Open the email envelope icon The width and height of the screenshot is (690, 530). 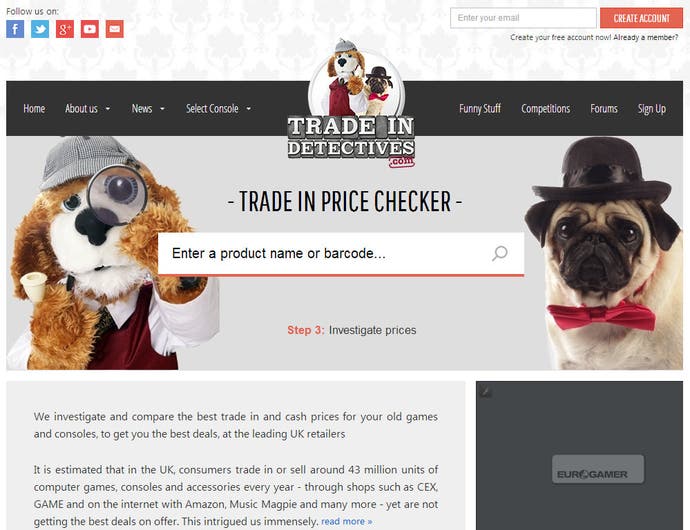click(x=114, y=29)
